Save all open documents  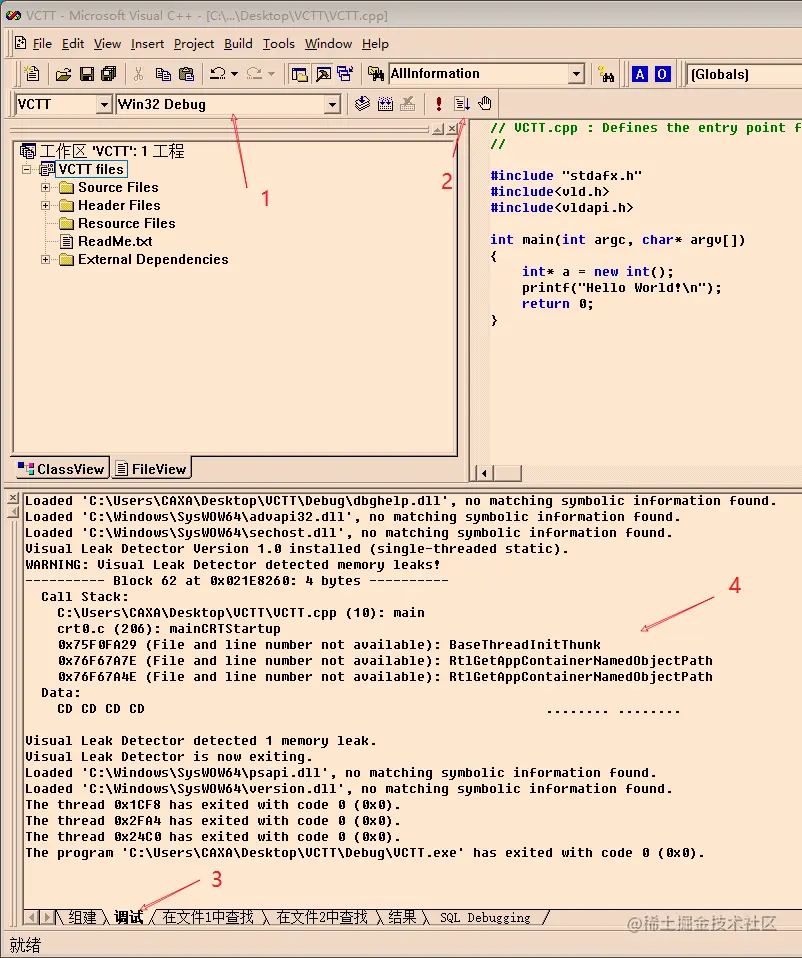(106, 74)
